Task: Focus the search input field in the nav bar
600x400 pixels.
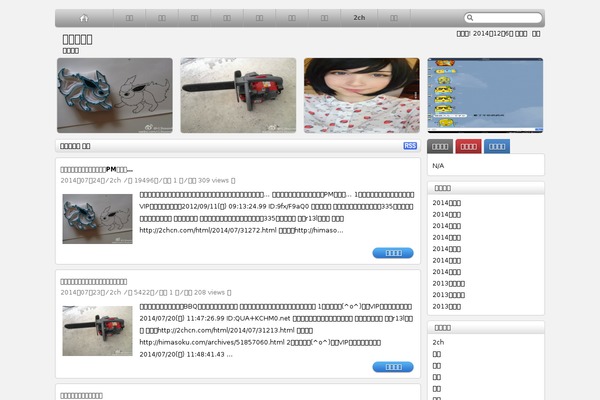Action: tap(503, 18)
